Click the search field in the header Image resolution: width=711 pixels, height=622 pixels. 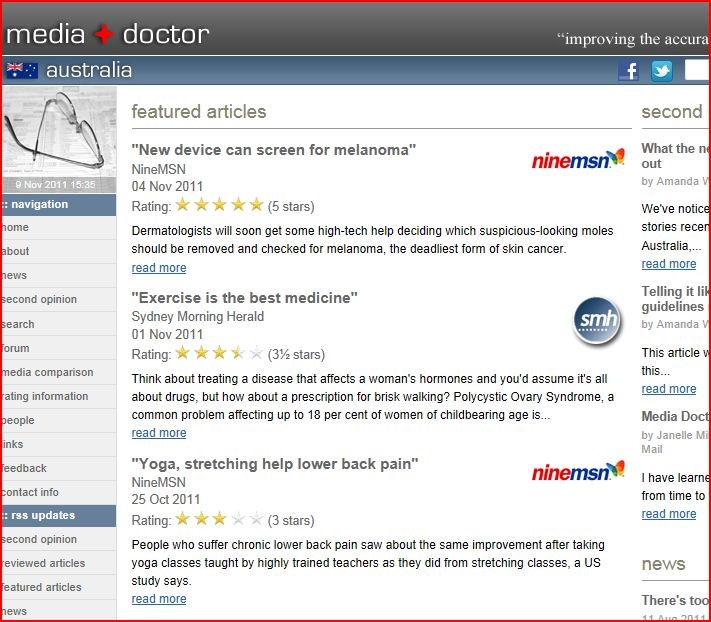pos(697,71)
